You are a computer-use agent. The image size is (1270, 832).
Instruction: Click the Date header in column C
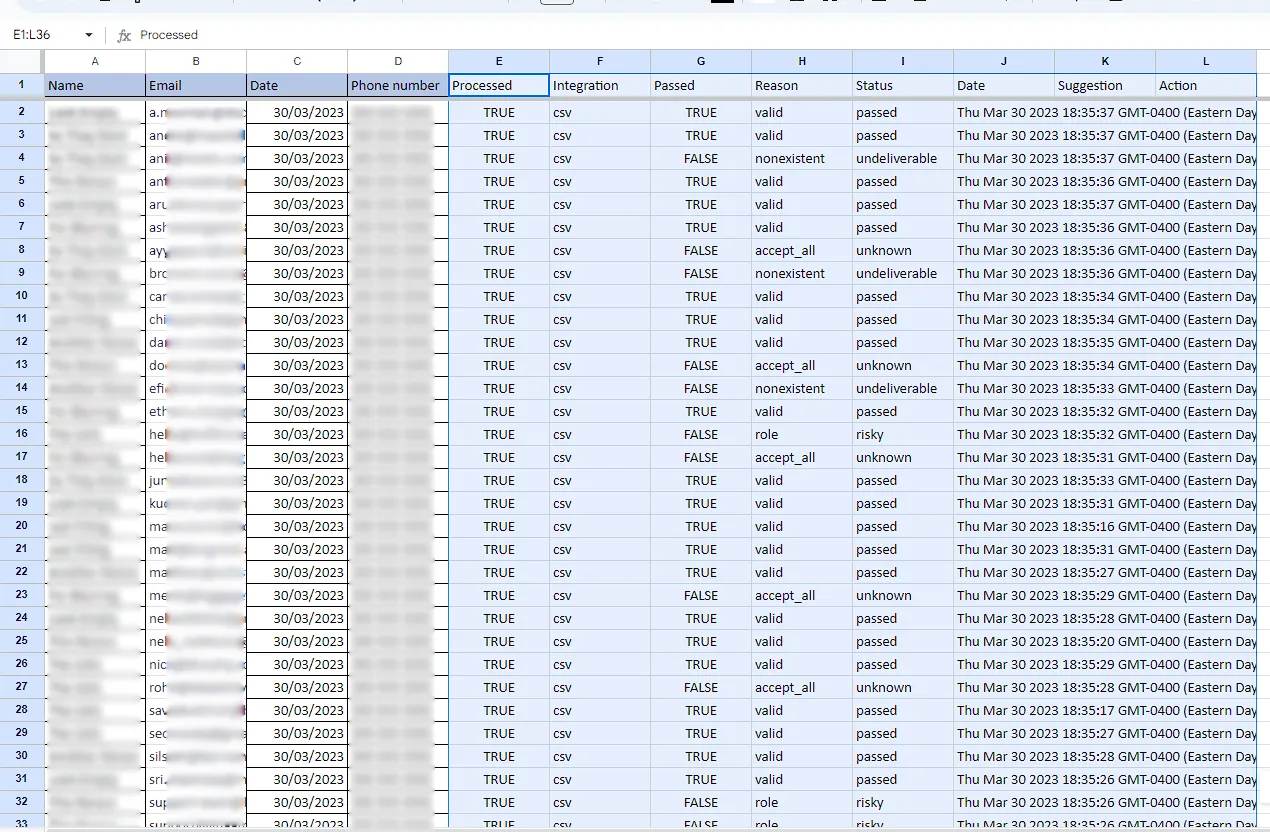coord(297,85)
